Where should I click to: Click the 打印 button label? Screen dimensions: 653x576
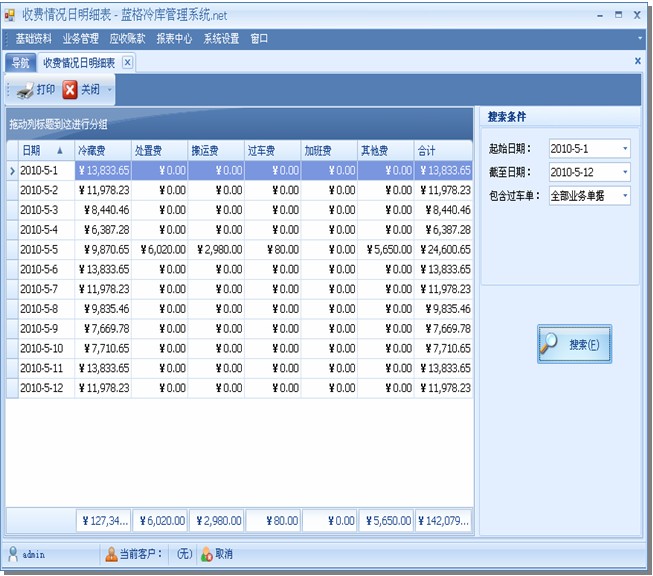46,90
